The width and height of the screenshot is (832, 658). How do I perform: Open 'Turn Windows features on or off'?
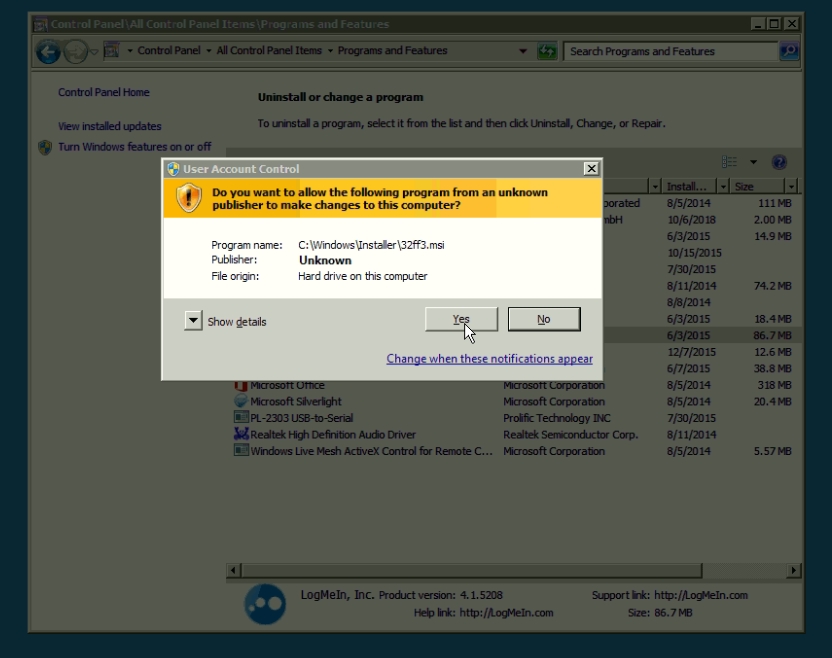coord(135,147)
